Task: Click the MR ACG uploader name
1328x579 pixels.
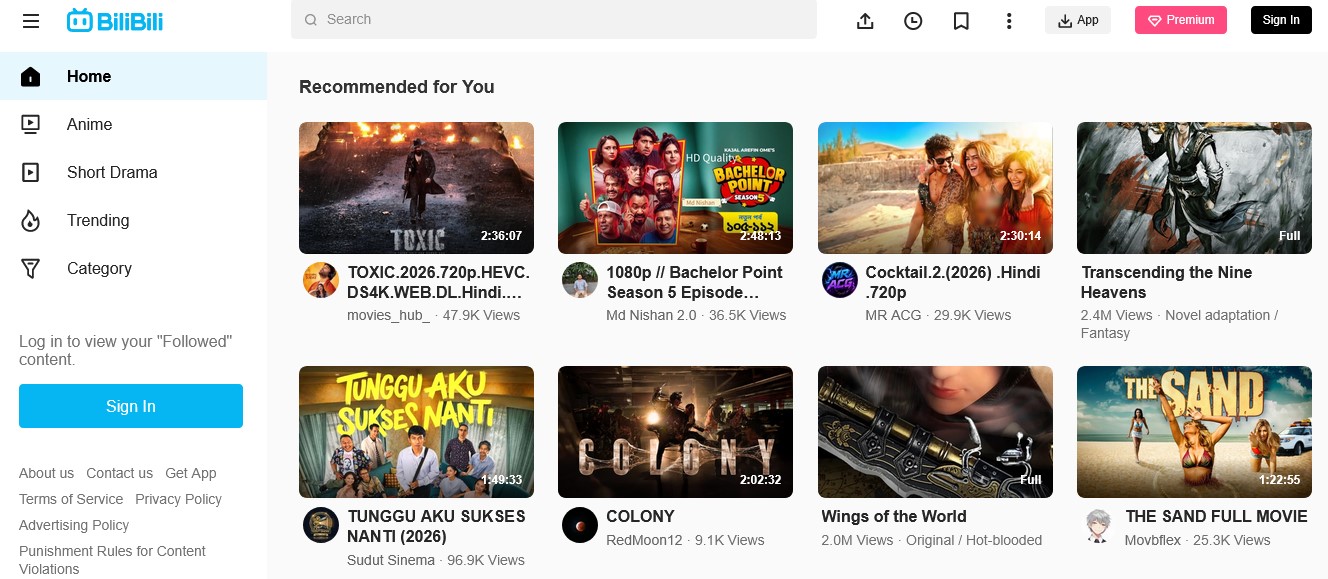Action: pos(893,315)
